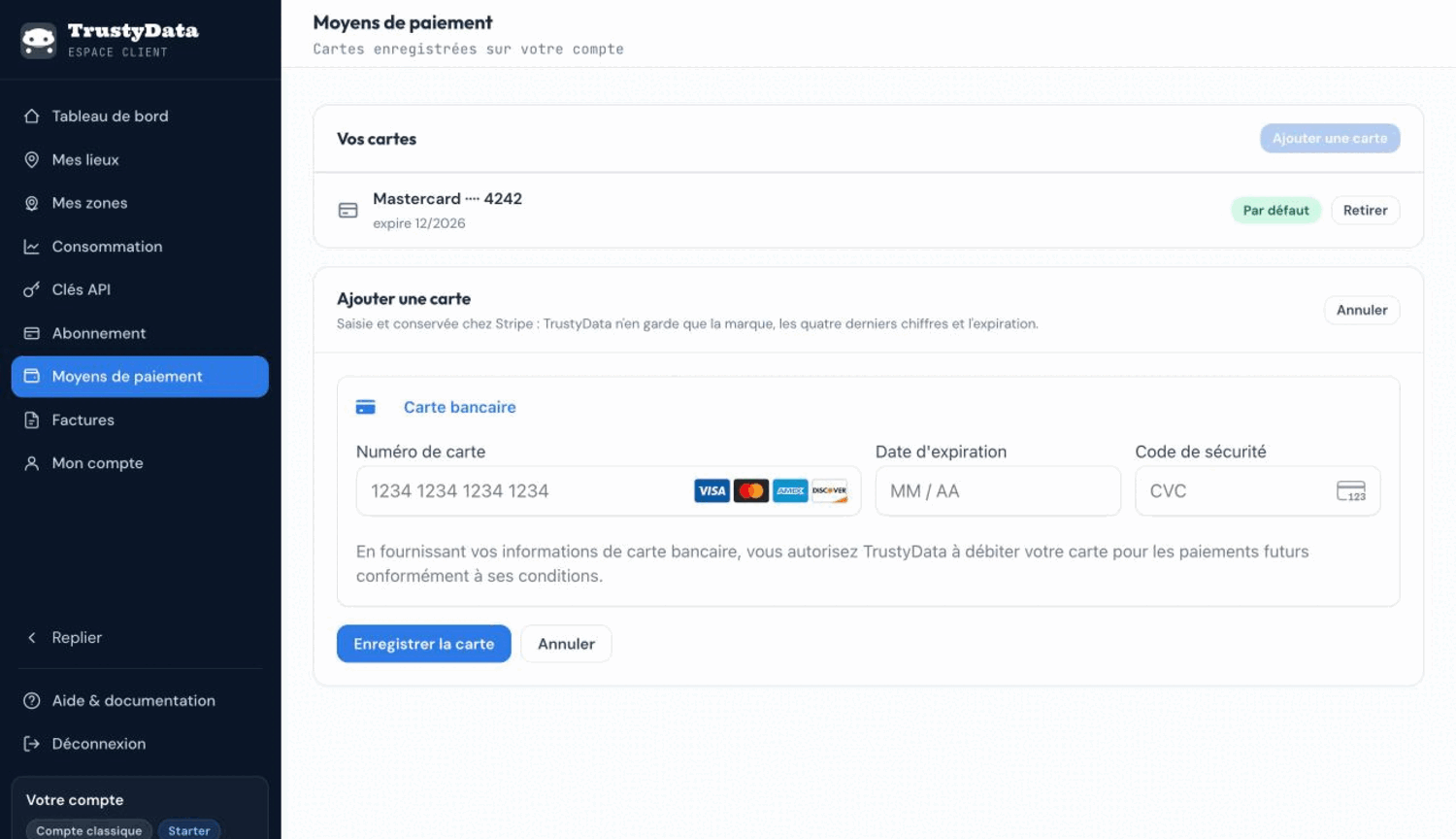
Task: Go to Mes lieux page
Action: pyautogui.click(x=140, y=159)
